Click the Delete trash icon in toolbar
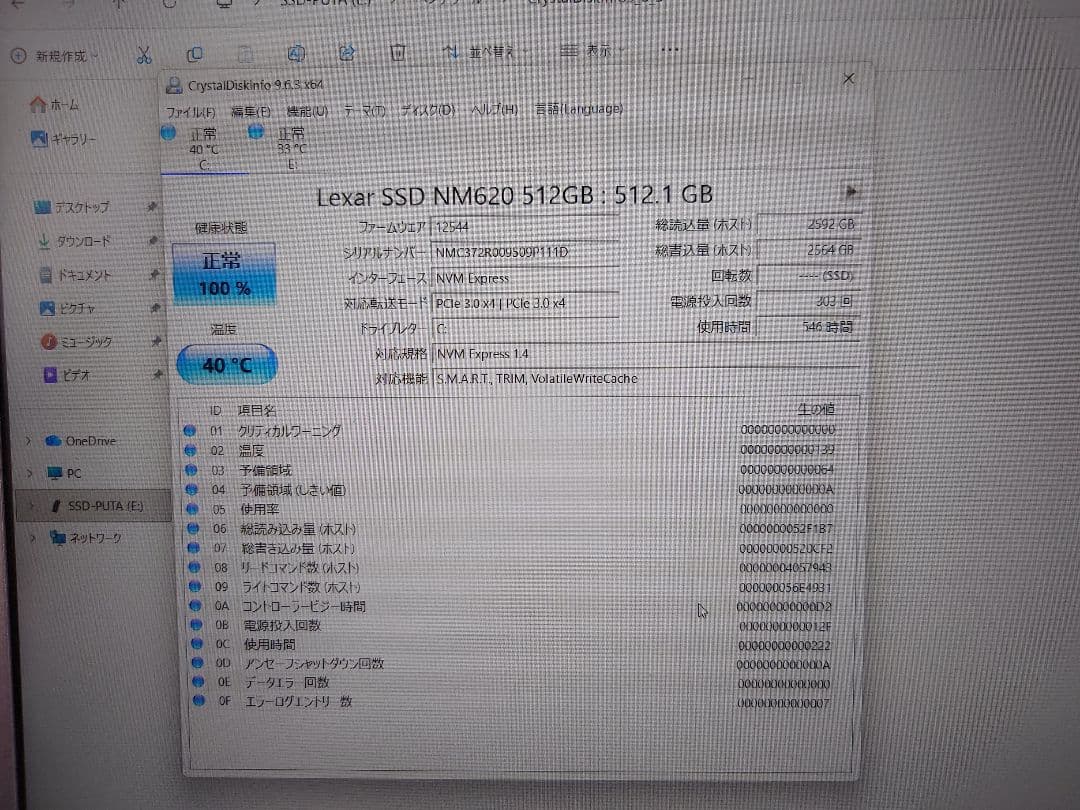The image size is (1080, 810). pyautogui.click(x=400, y=51)
